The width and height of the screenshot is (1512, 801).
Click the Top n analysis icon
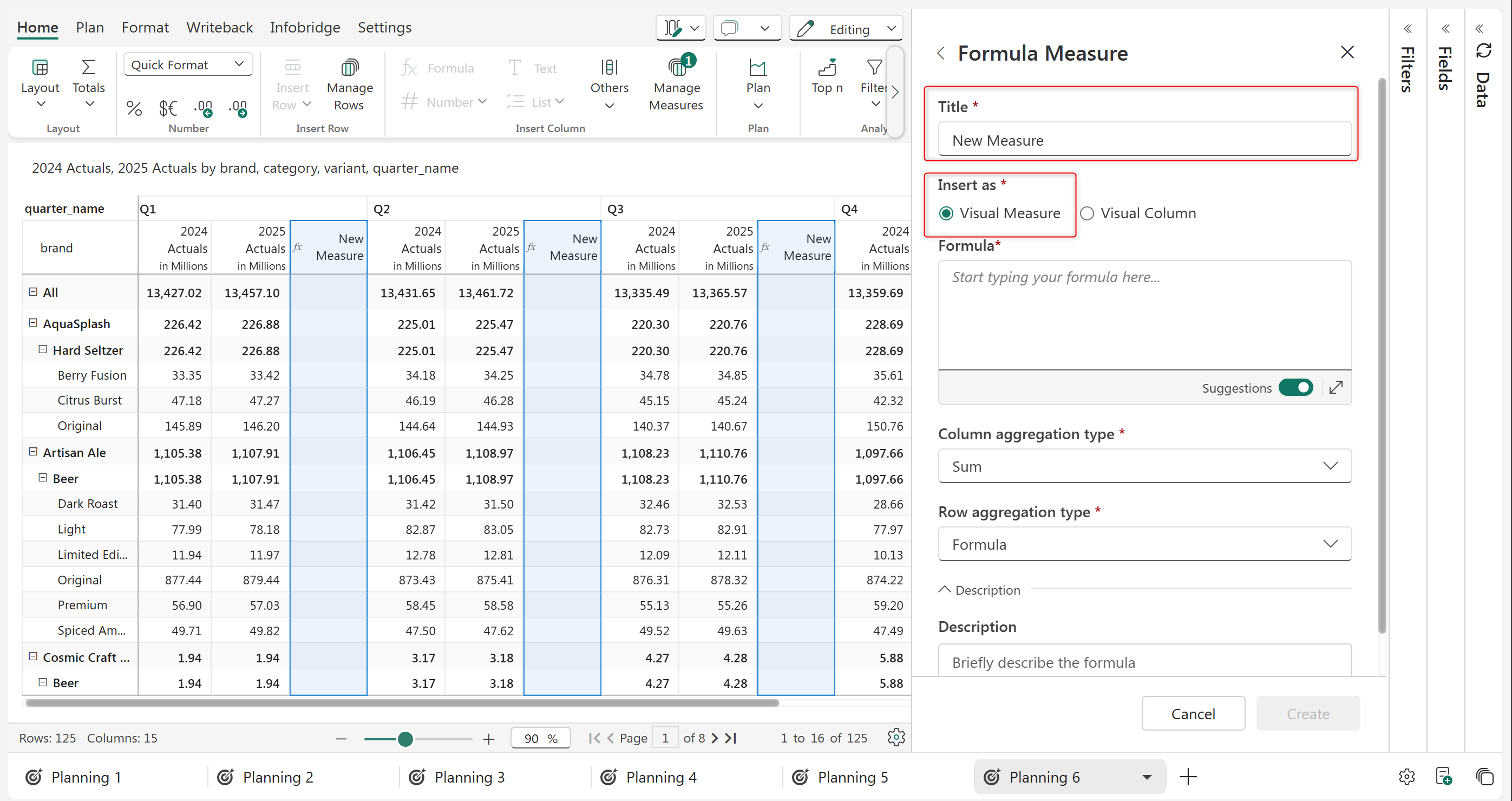tap(827, 68)
